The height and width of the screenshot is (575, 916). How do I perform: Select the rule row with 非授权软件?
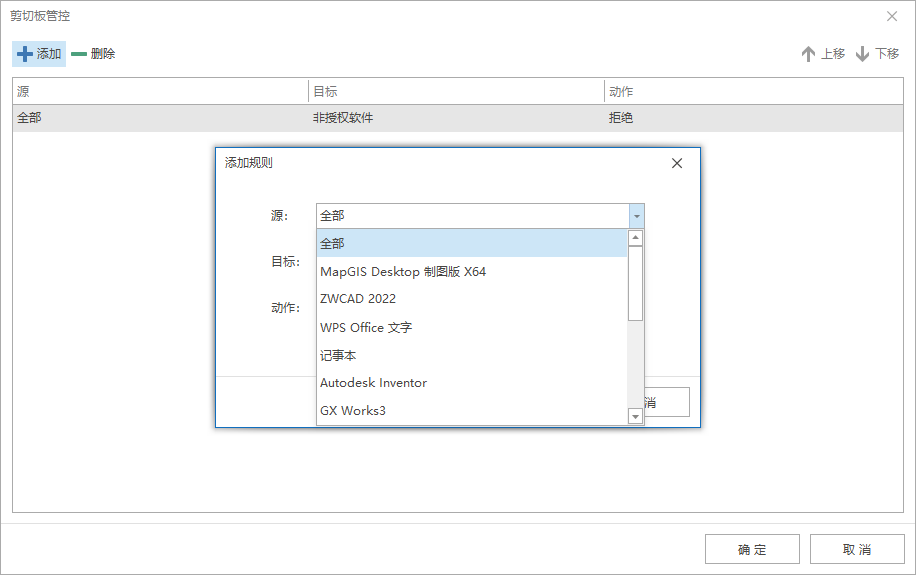458,118
